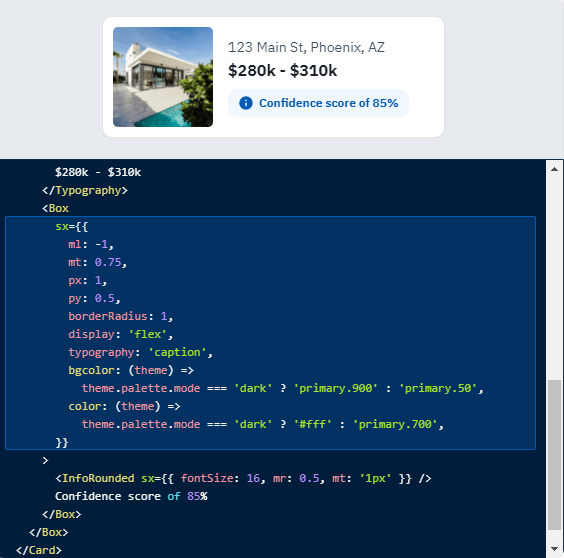564x558 pixels.
Task: Click the 'primary.50' string in code
Action: [438, 388]
